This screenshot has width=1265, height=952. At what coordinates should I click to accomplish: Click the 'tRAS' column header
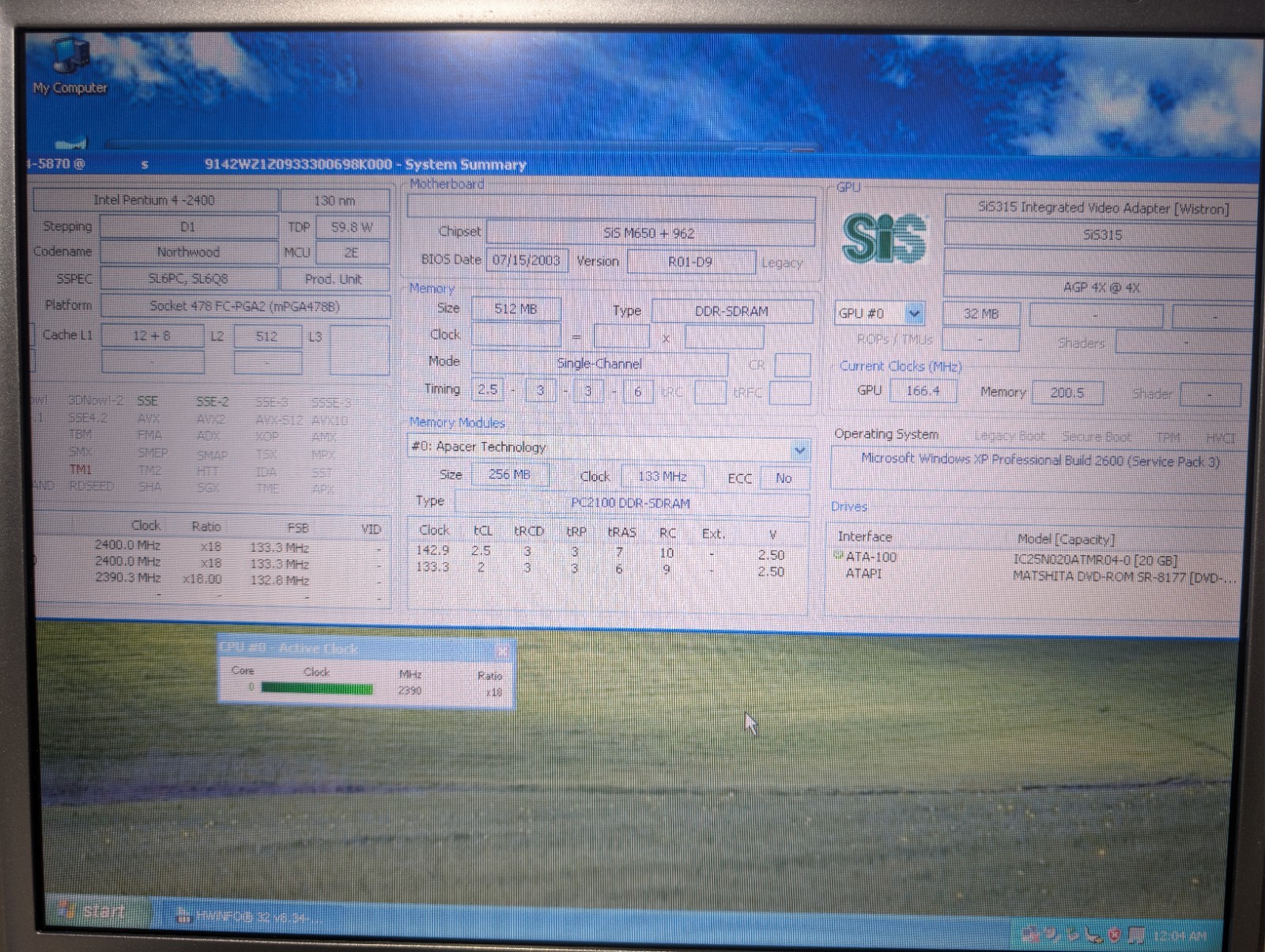pyautogui.click(x=621, y=532)
